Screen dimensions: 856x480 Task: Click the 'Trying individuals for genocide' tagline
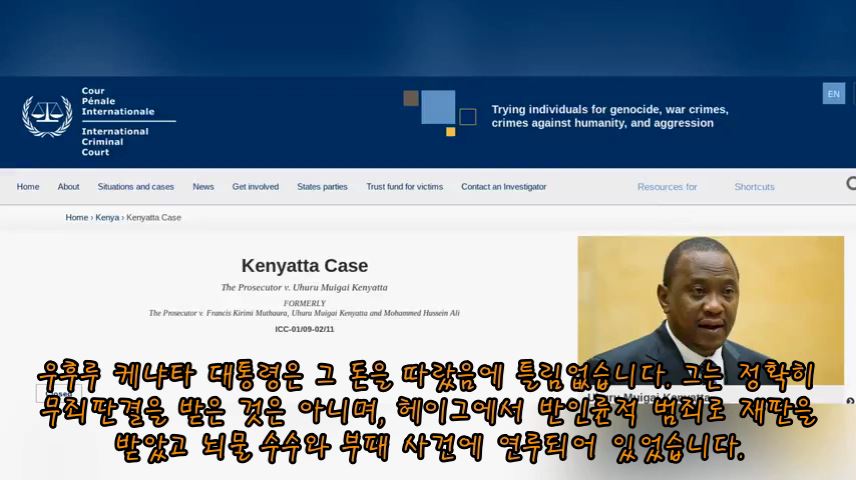(x=610, y=116)
